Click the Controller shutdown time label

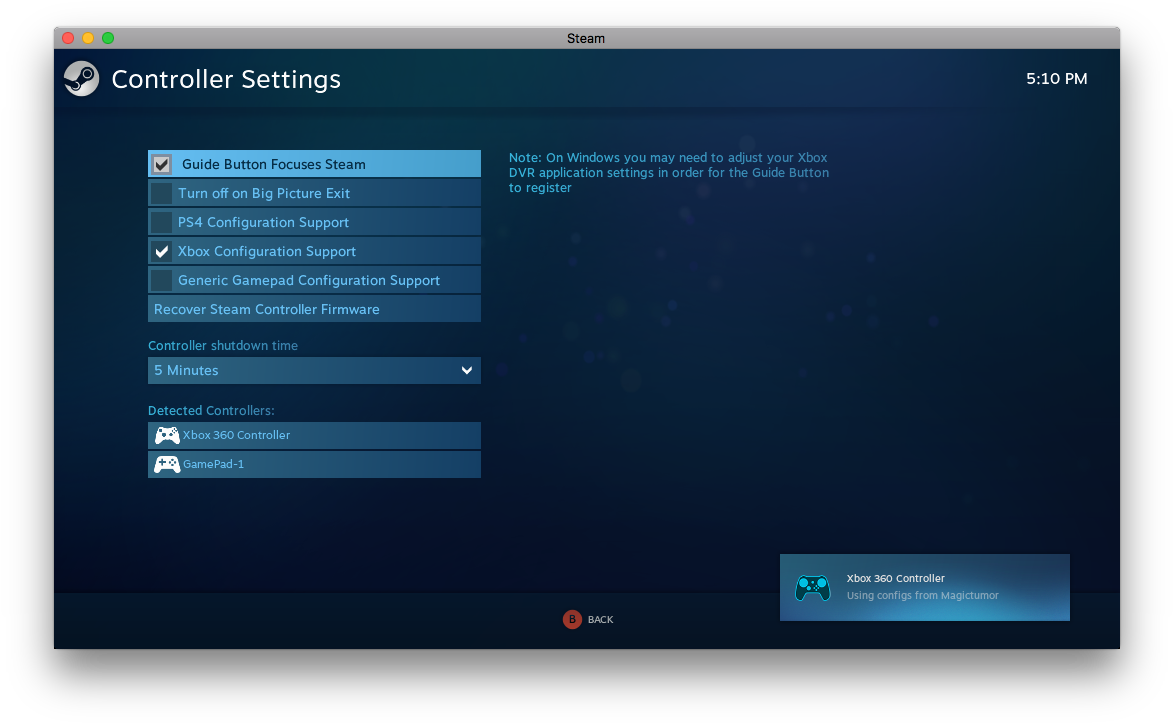click(223, 345)
